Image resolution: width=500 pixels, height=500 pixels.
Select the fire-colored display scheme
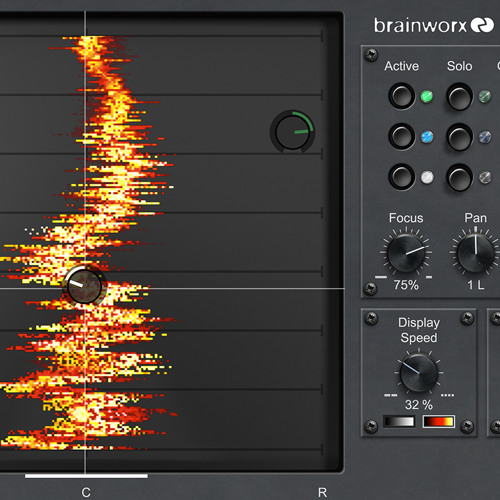(x=439, y=421)
